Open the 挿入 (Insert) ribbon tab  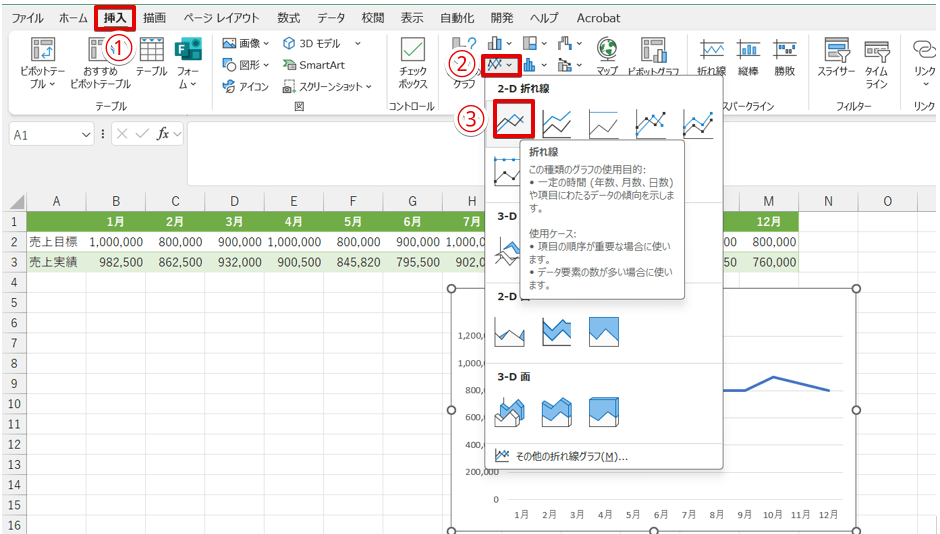pyautogui.click(x=116, y=18)
